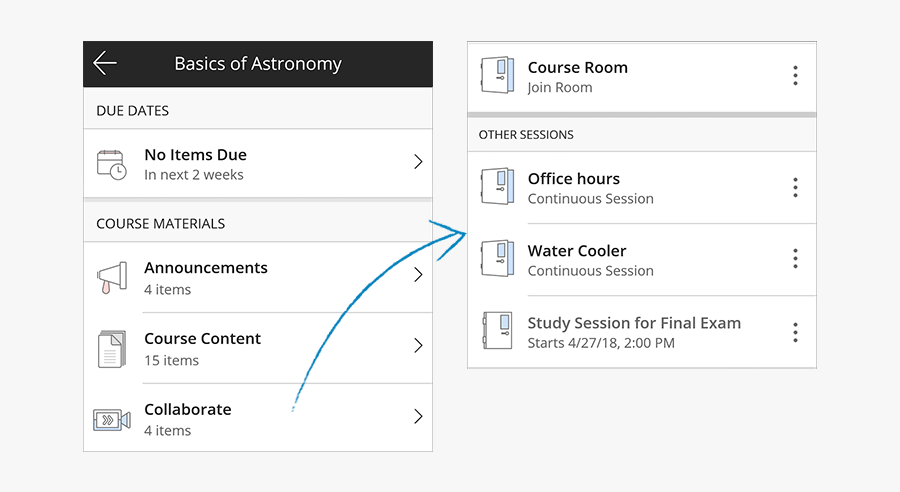
Task: Click the Office hours door icon
Action: (x=497, y=188)
